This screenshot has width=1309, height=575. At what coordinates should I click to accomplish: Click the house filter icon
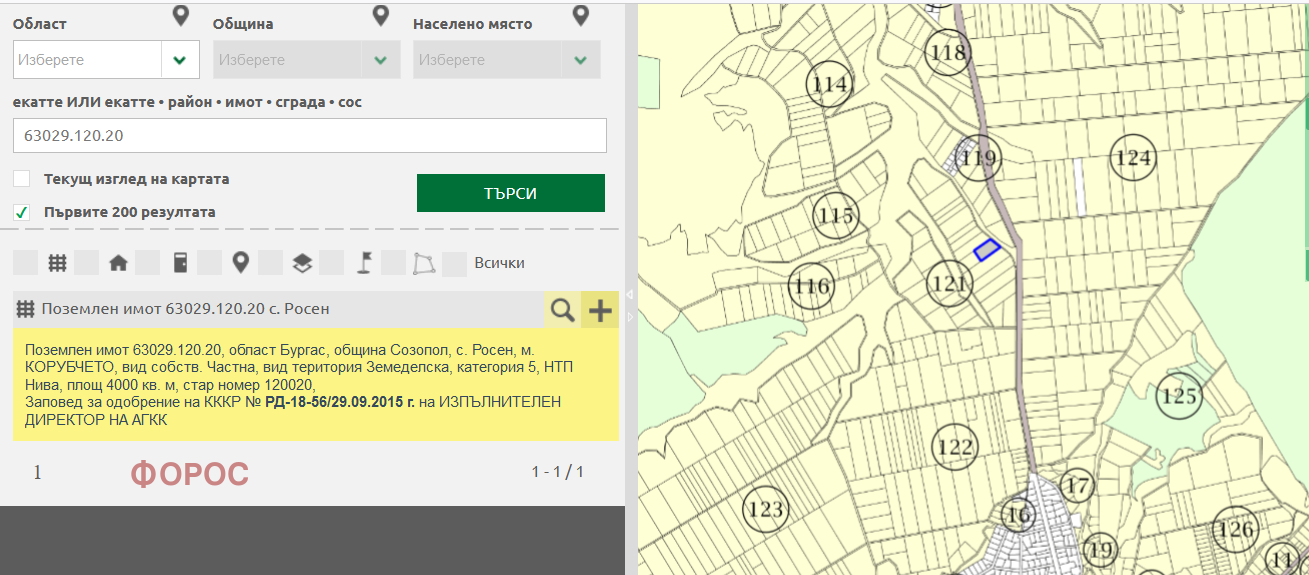(118, 263)
